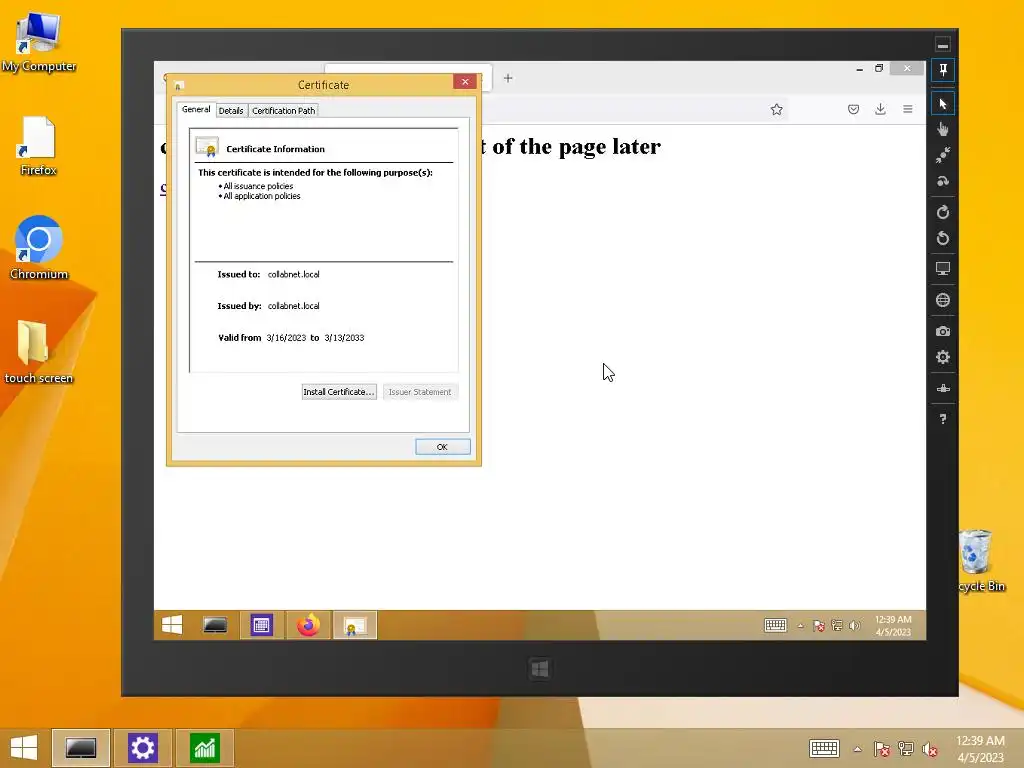1024x768 pixels.
Task: Capture screenshot with camera icon
Action: 943,331
